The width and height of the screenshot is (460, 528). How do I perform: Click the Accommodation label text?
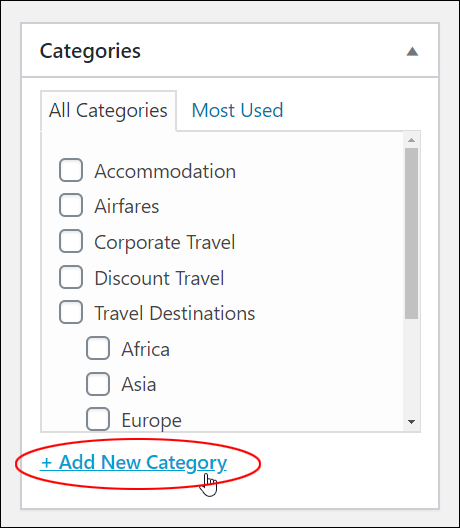[x=165, y=171]
